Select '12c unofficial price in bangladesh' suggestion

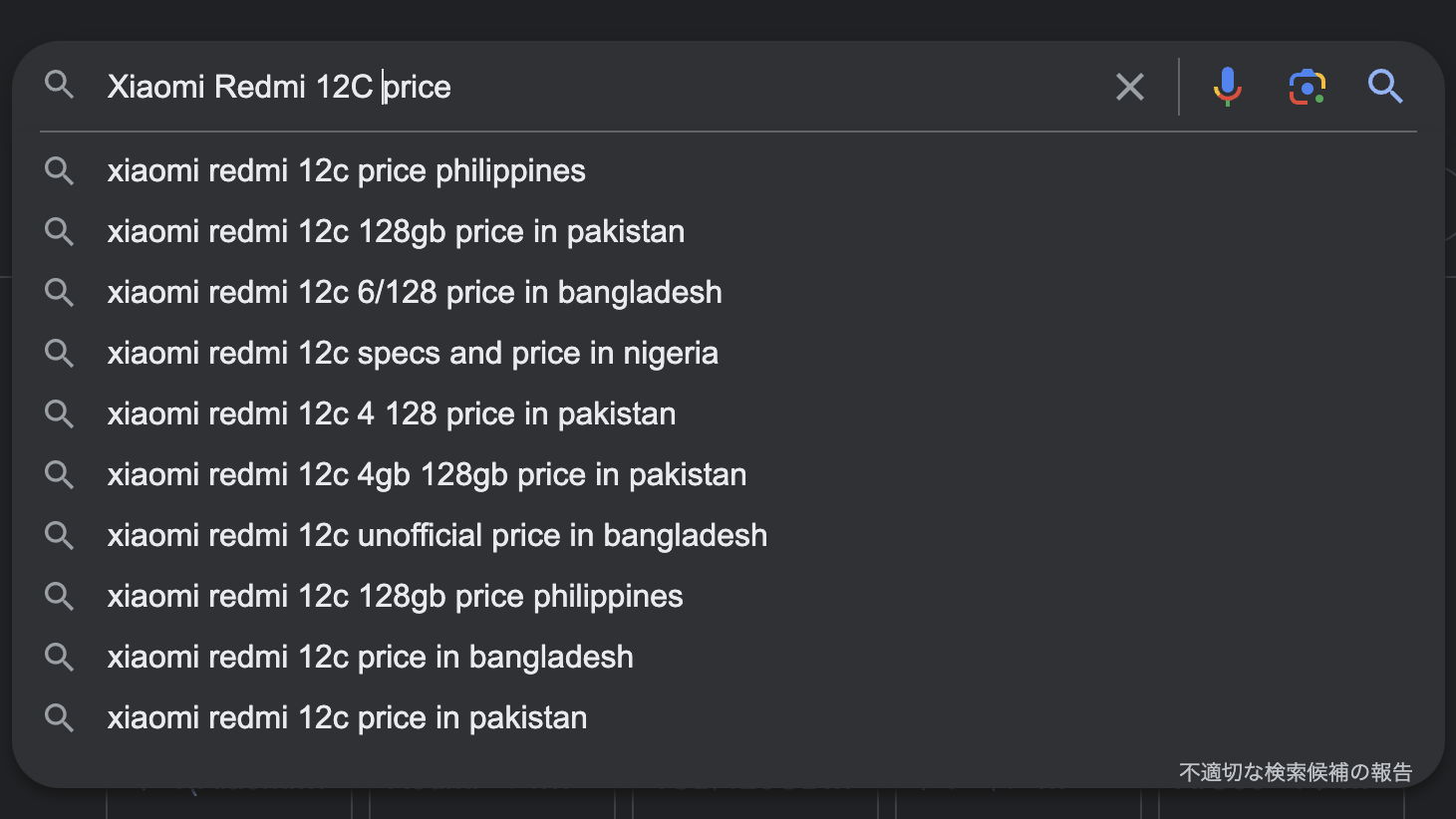437,536
